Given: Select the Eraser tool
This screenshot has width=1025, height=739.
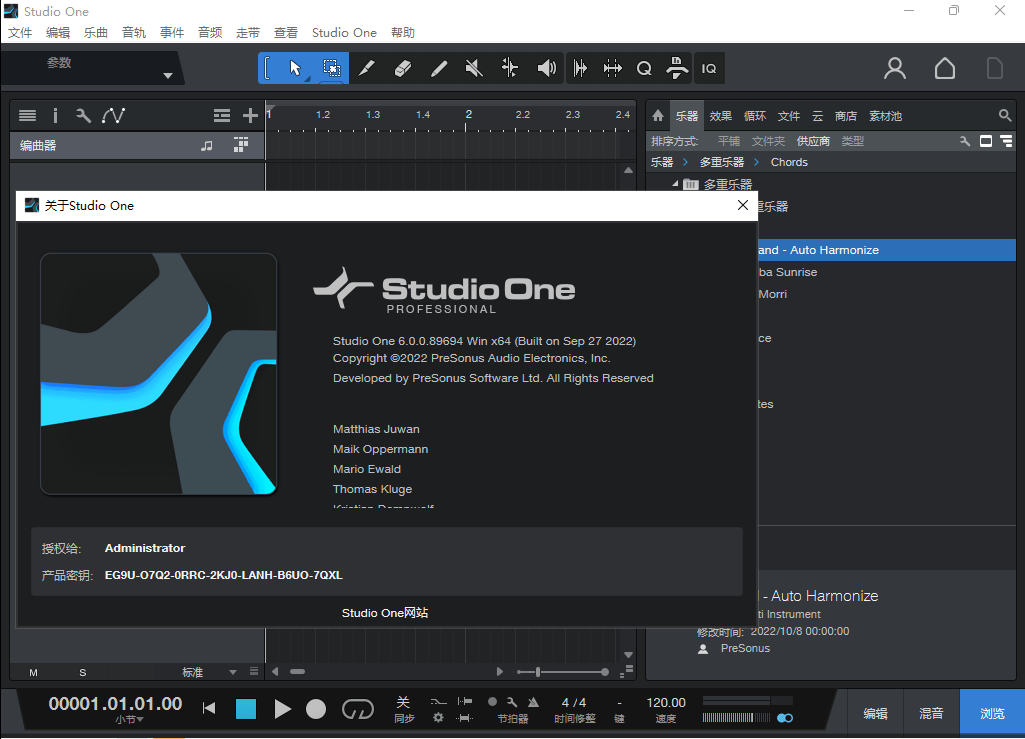Looking at the screenshot, I should click(403, 68).
